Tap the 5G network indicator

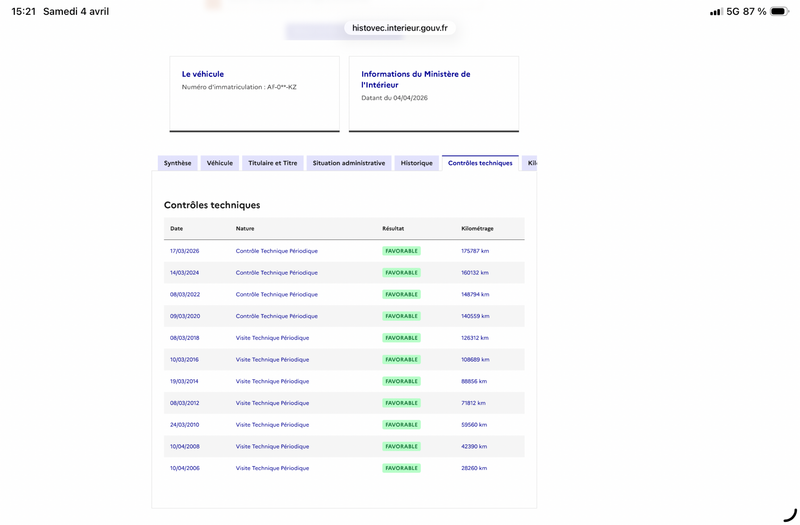[733, 11]
